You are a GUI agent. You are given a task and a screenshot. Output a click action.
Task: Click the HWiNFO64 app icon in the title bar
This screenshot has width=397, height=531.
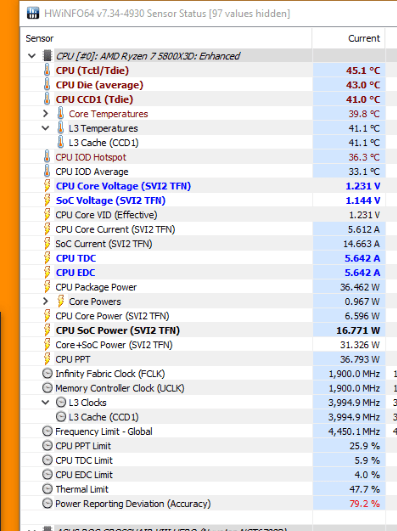tap(33, 14)
